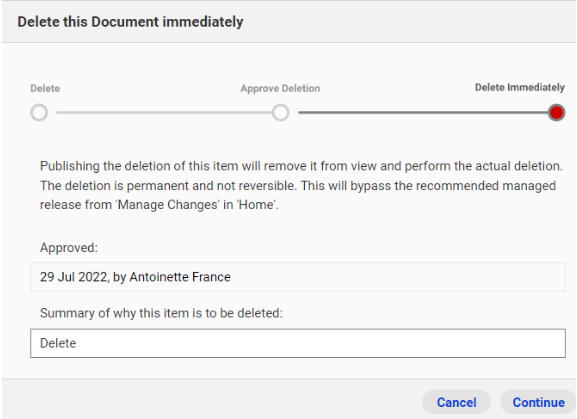Select the empty Delete step circle

pyautogui.click(x=39, y=113)
